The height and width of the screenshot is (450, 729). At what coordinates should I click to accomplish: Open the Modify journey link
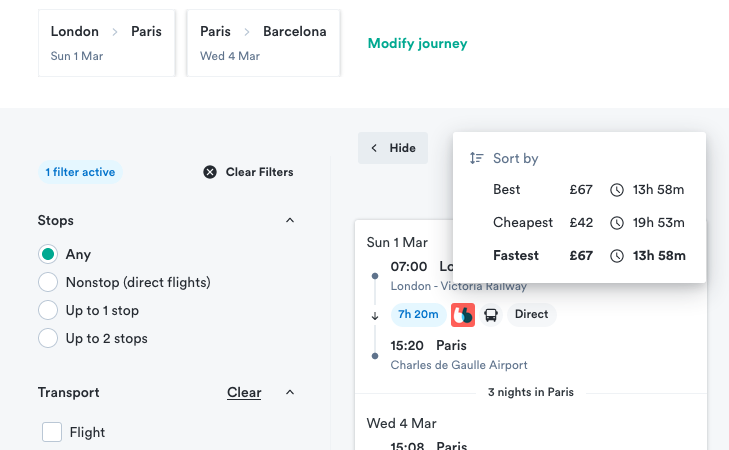pyautogui.click(x=417, y=44)
